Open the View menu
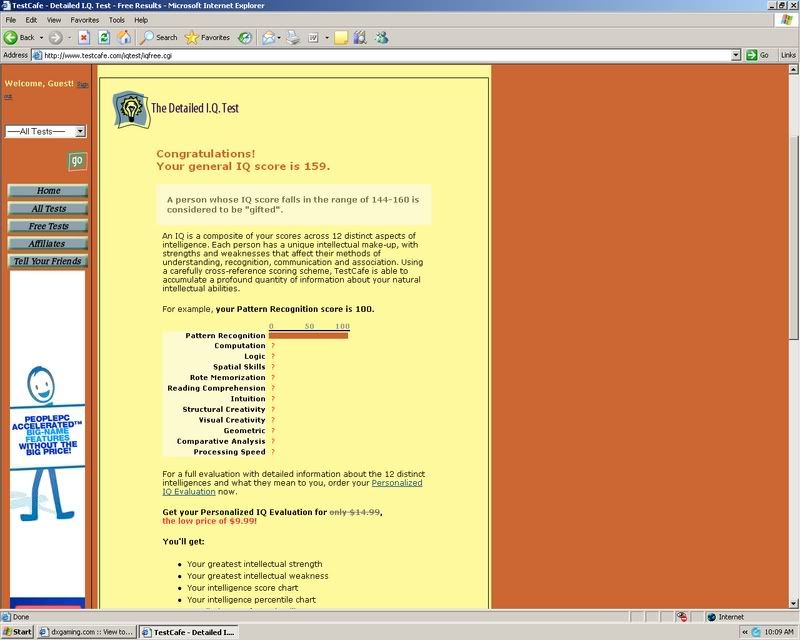The width and height of the screenshot is (800, 640). click(54, 19)
